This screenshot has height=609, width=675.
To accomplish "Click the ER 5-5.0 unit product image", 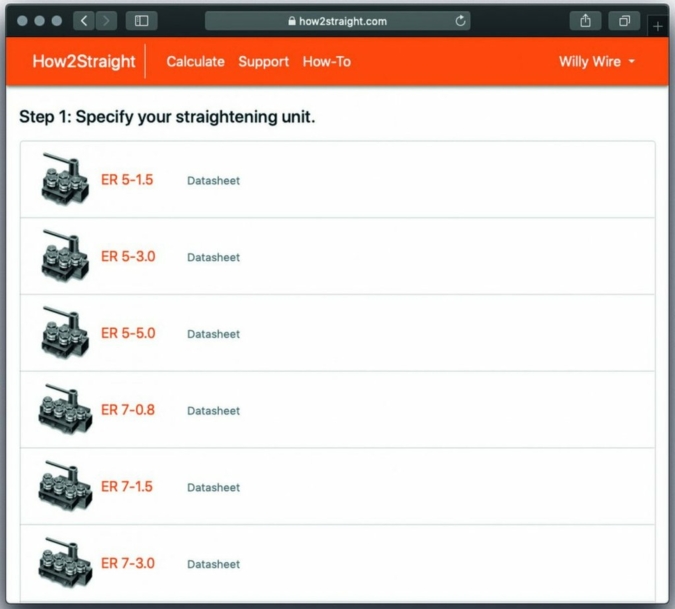I will 65,332.
